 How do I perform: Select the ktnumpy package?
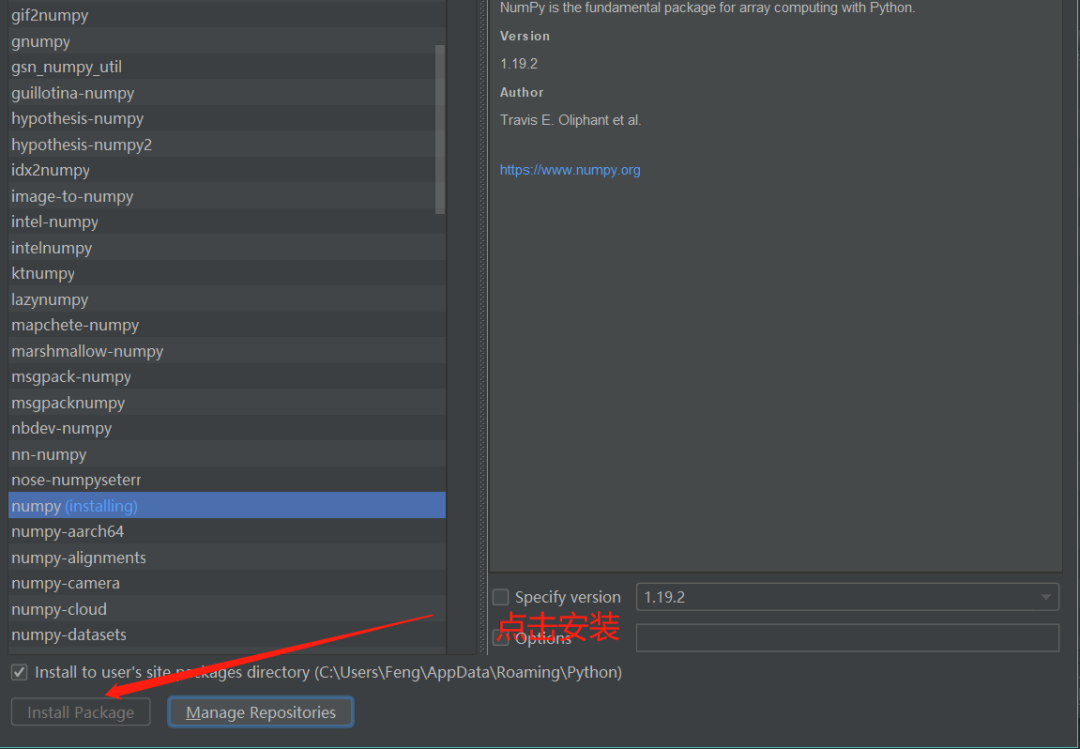click(227, 273)
